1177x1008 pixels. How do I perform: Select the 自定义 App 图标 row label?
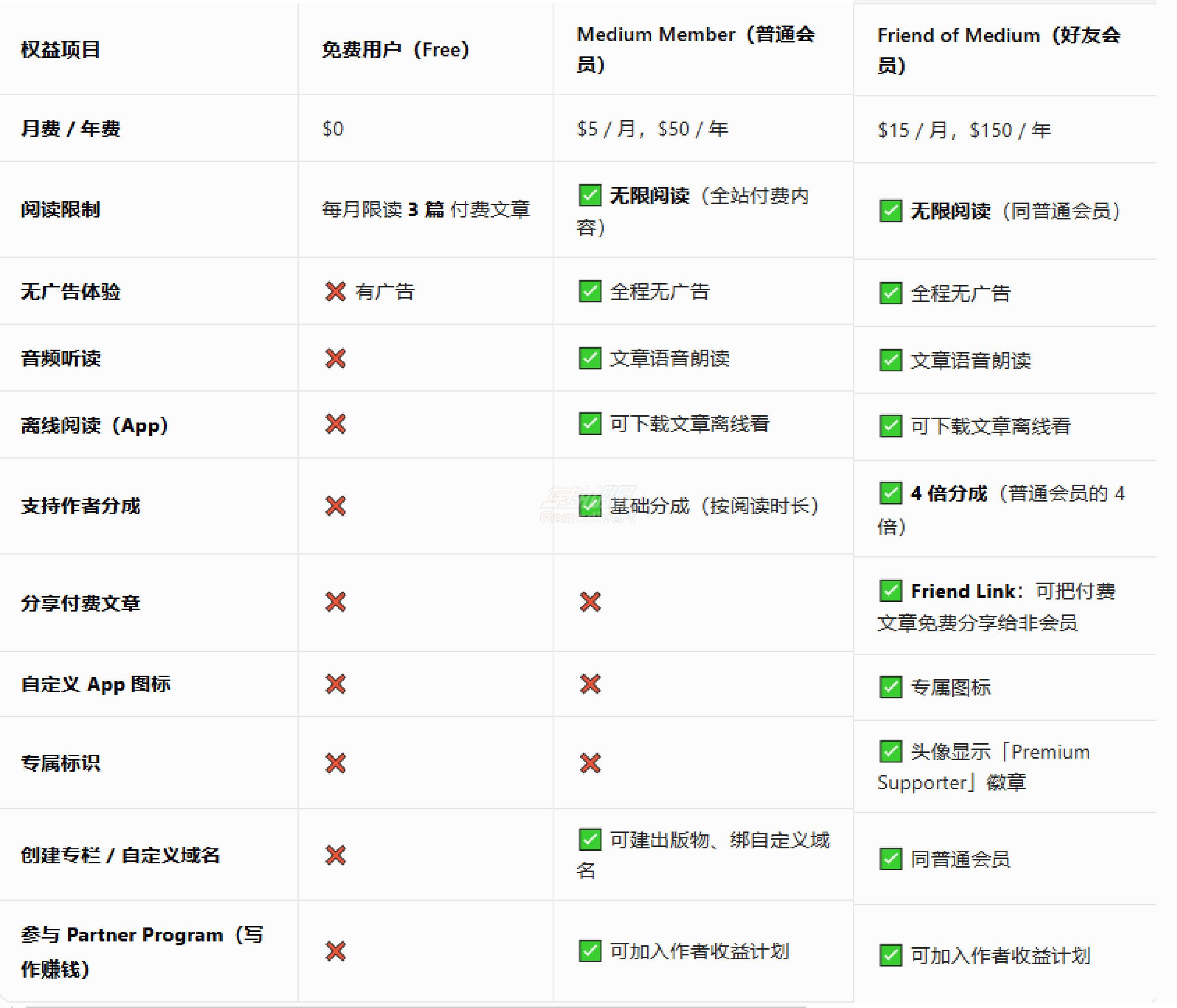pyautogui.click(x=96, y=684)
